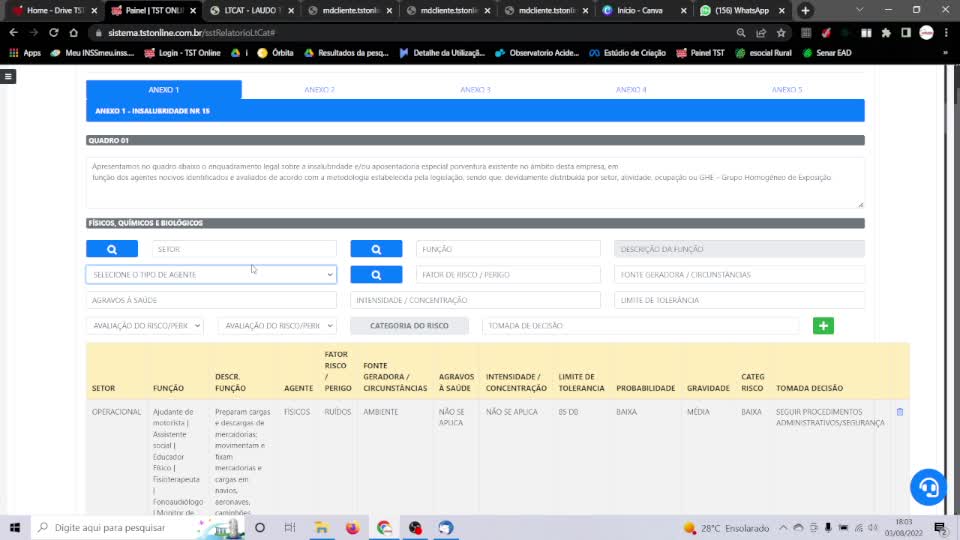Image resolution: width=960 pixels, height=540 pixels.
Task: Open Apps shortcut in bookmarks bar
Action: coord(24,53)
